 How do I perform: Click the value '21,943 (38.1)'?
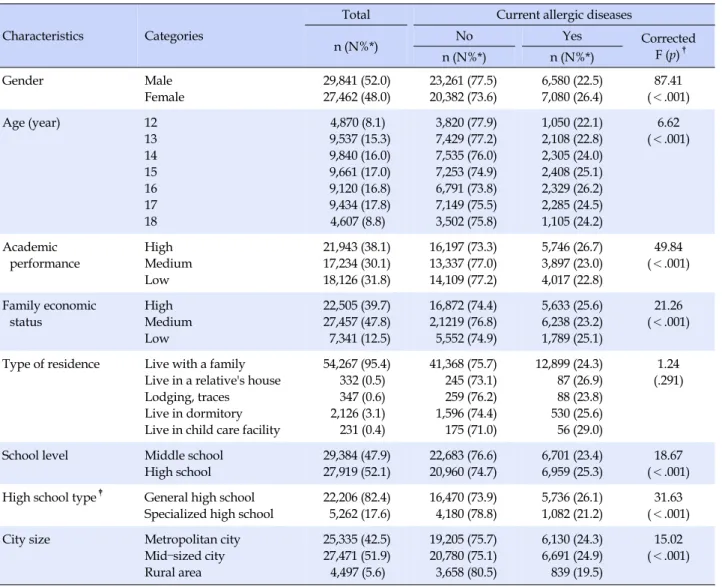tap(356, 247)
